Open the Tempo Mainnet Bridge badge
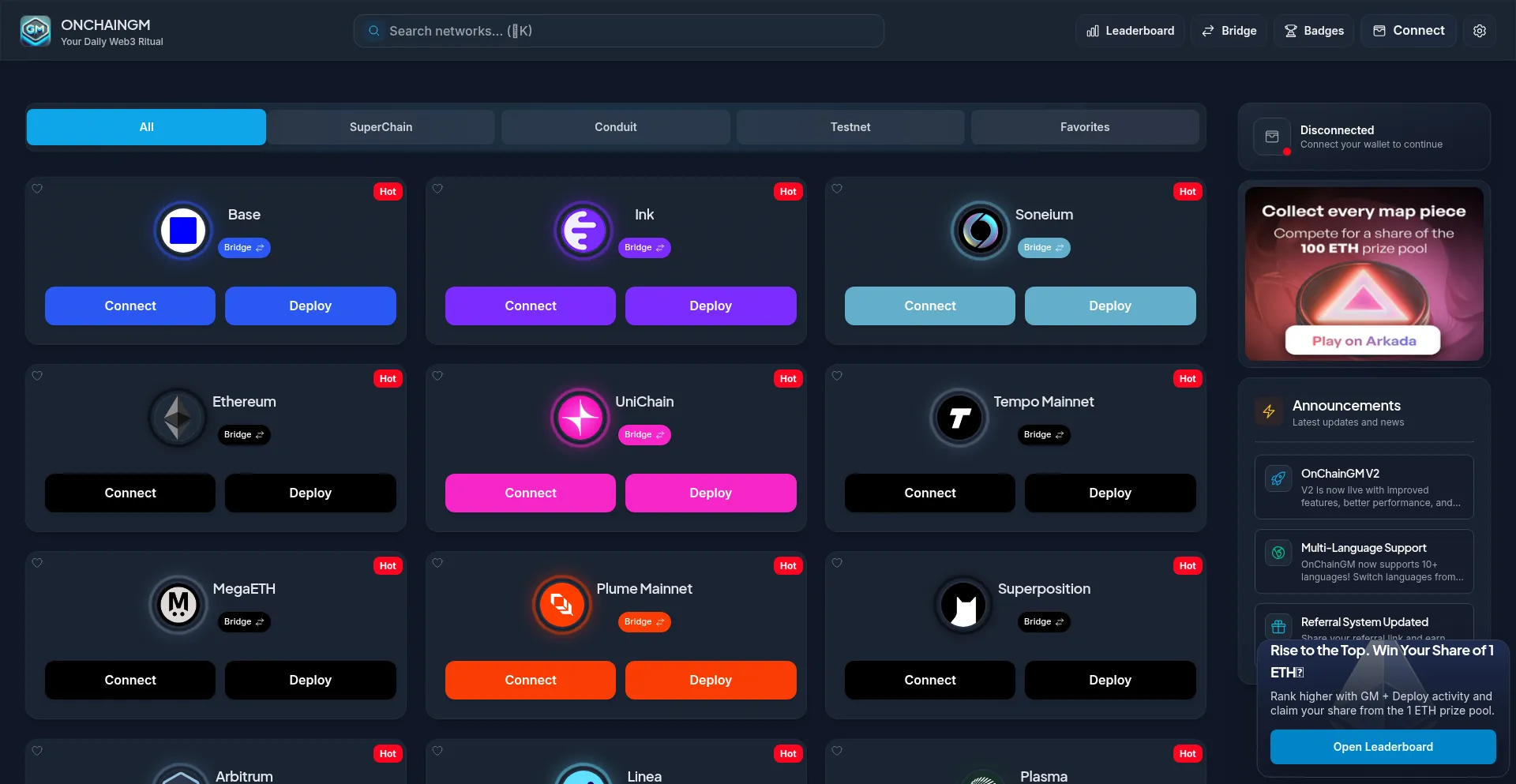The image size is (1516, 784). (x=1044, y=435)
